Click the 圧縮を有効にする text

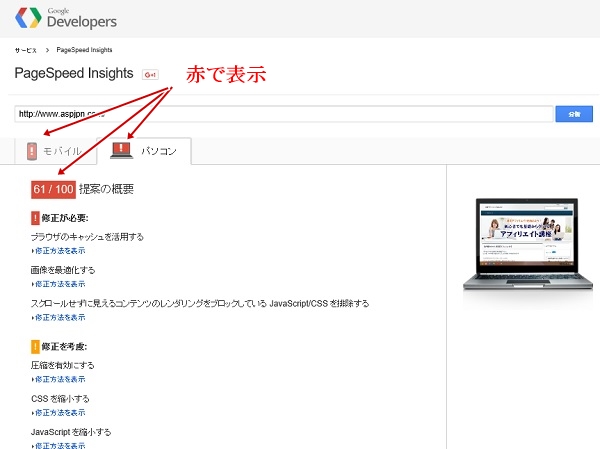(62, 365)
